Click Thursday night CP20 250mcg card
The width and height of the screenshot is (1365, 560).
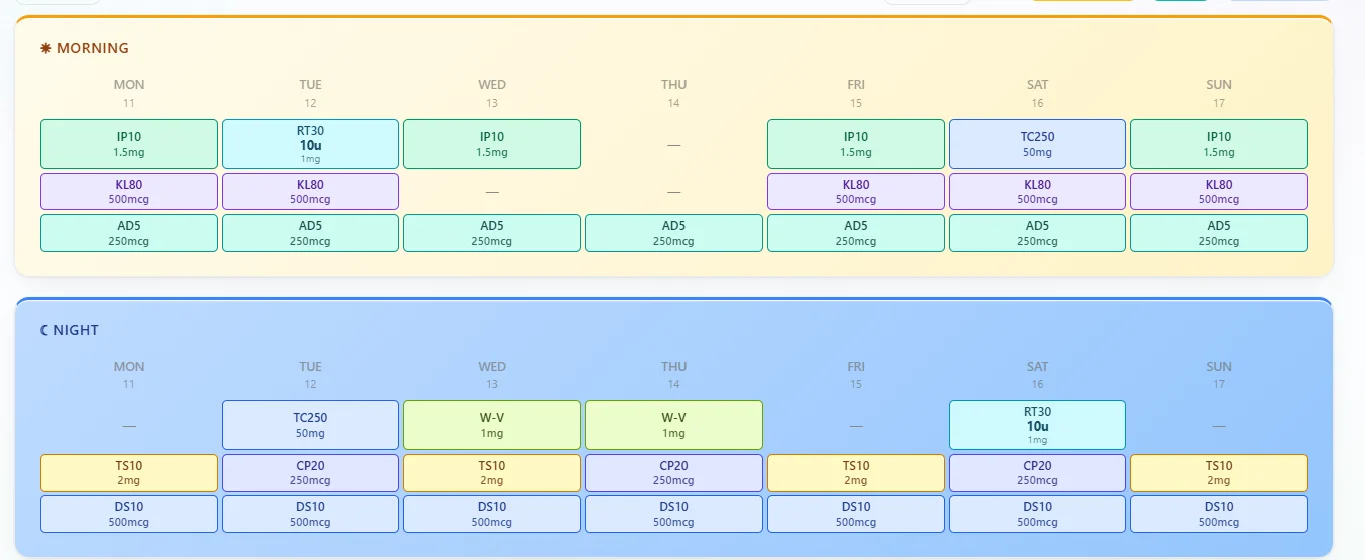pos(674,473)
